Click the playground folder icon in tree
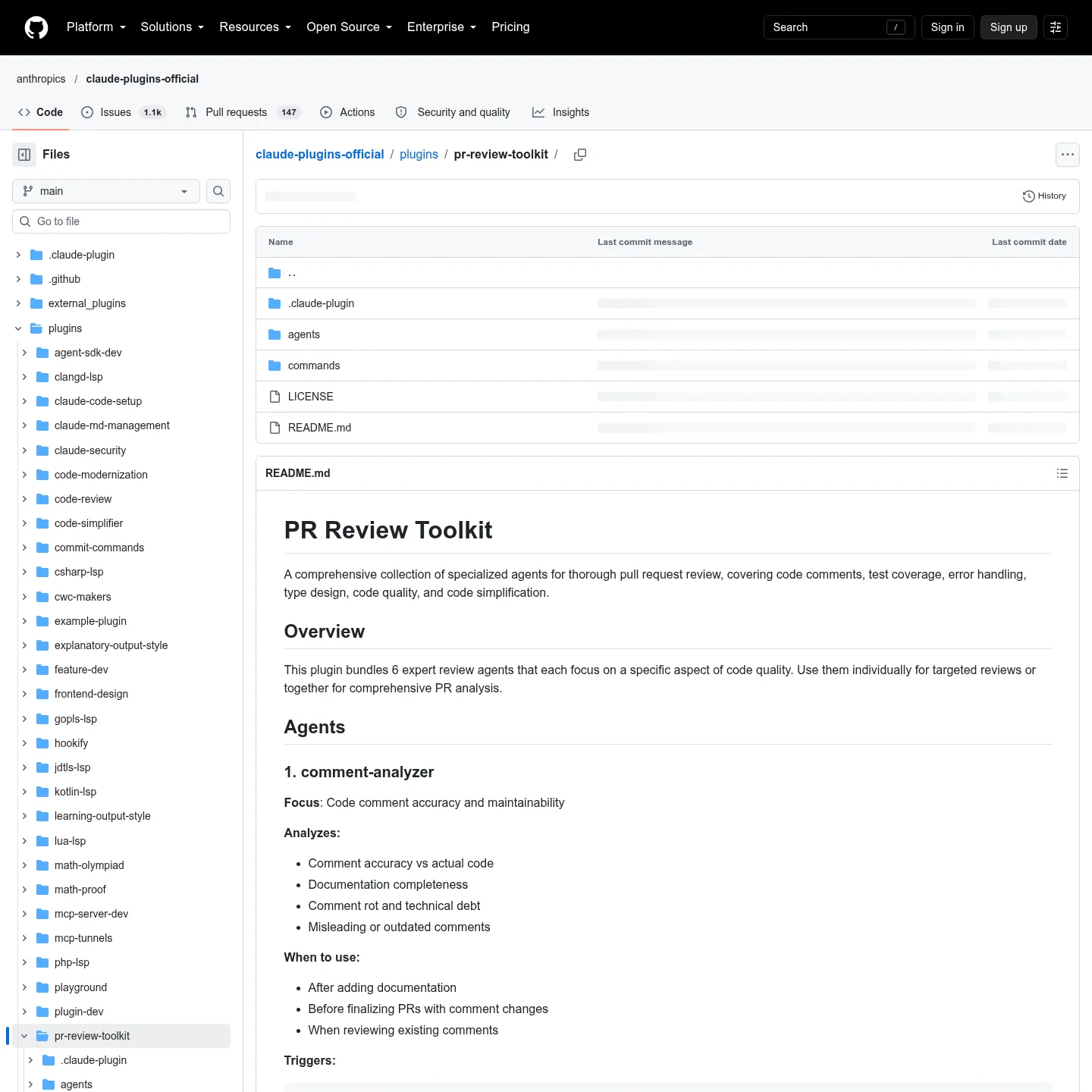1092x1092 pixels. click(42, 987)
